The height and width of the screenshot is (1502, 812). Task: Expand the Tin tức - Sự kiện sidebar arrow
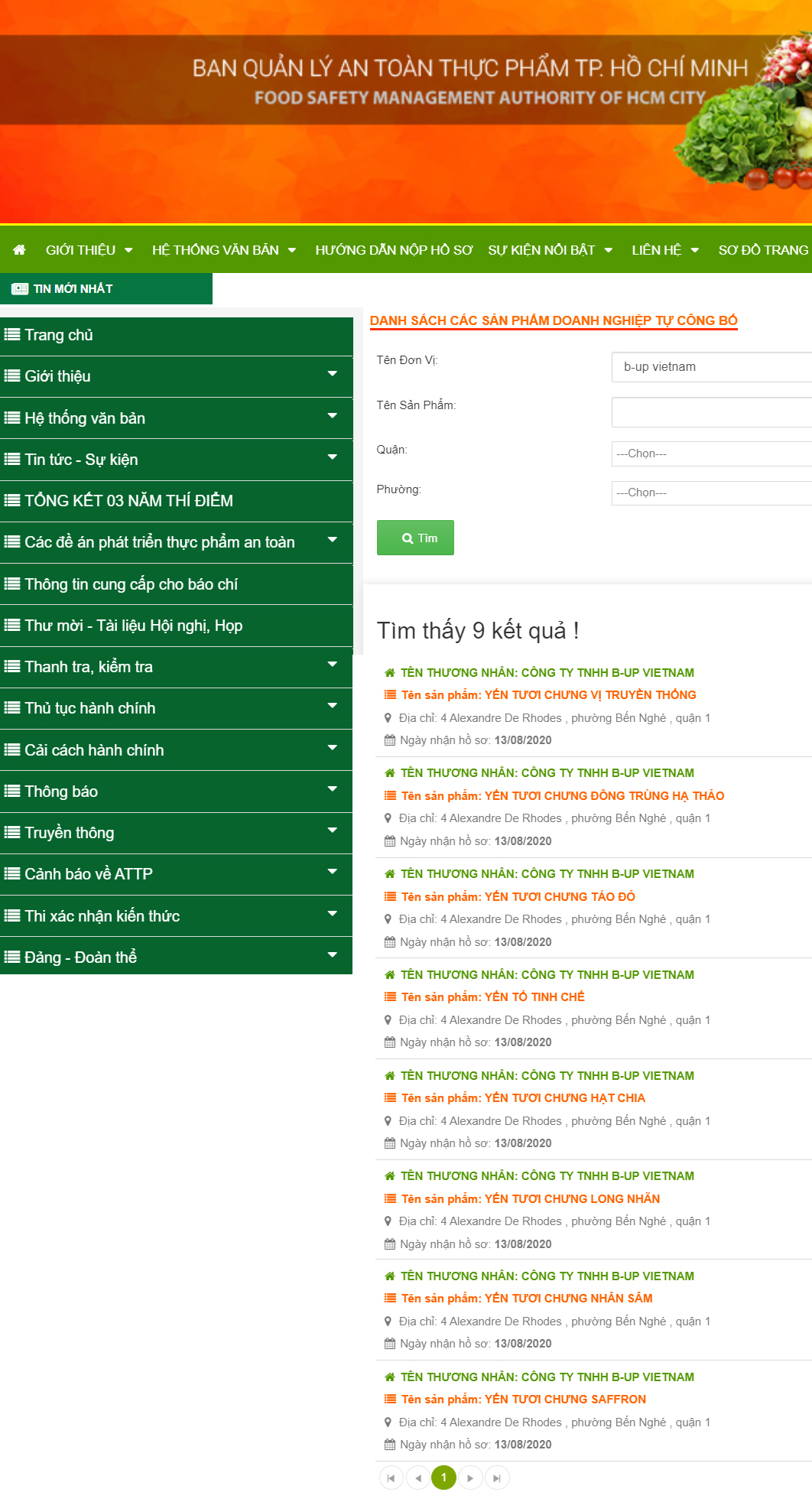(x=333, y=457)
